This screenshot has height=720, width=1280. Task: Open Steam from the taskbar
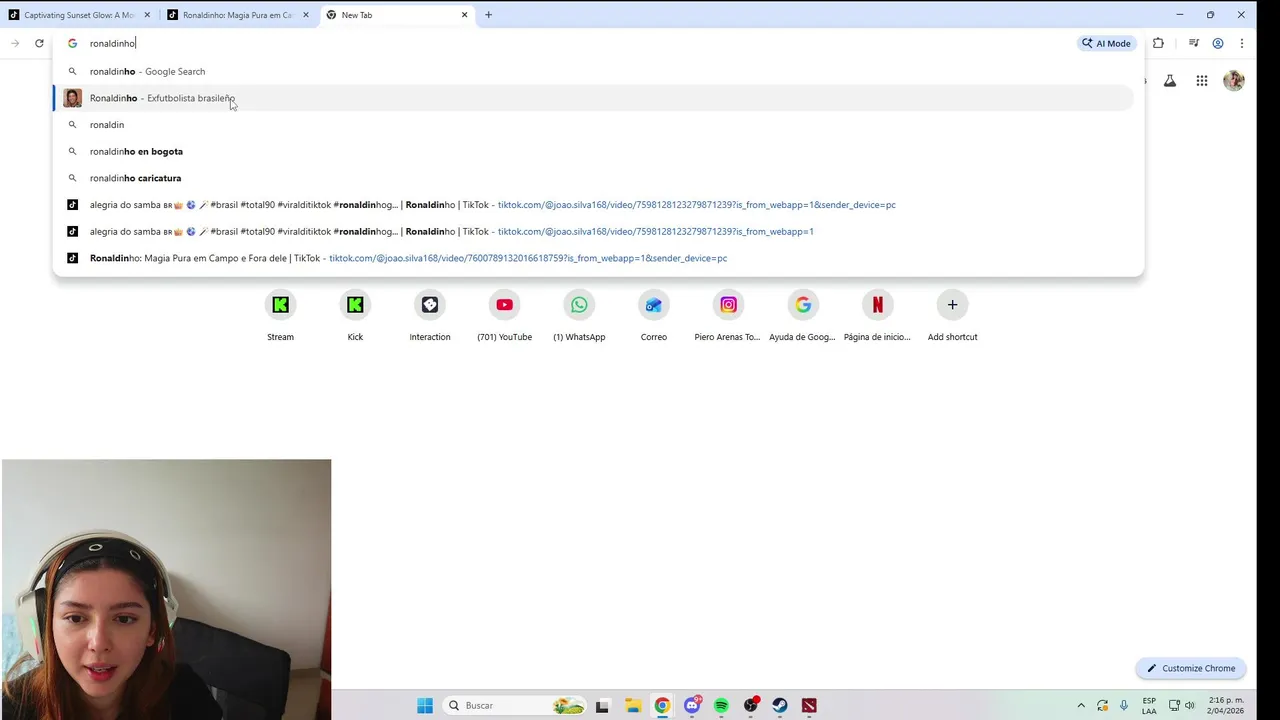780,705
